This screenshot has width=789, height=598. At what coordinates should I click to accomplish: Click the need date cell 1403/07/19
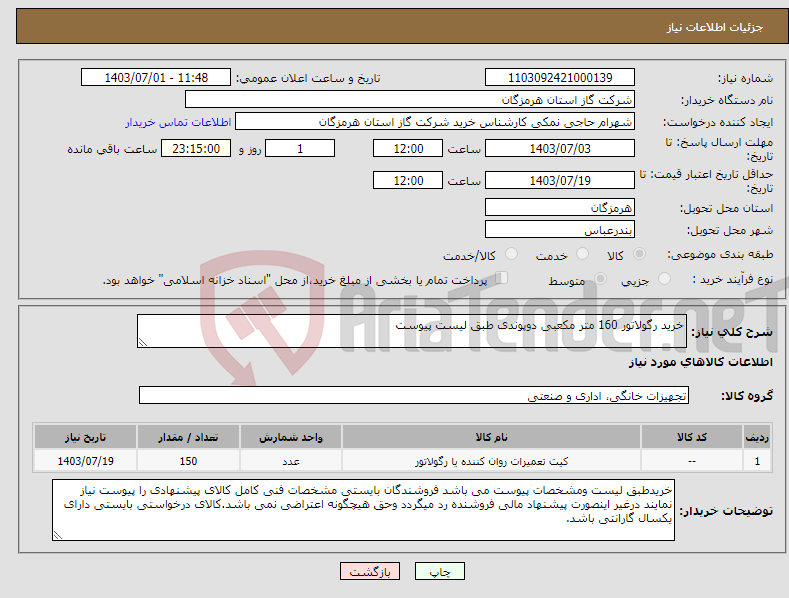86,461
